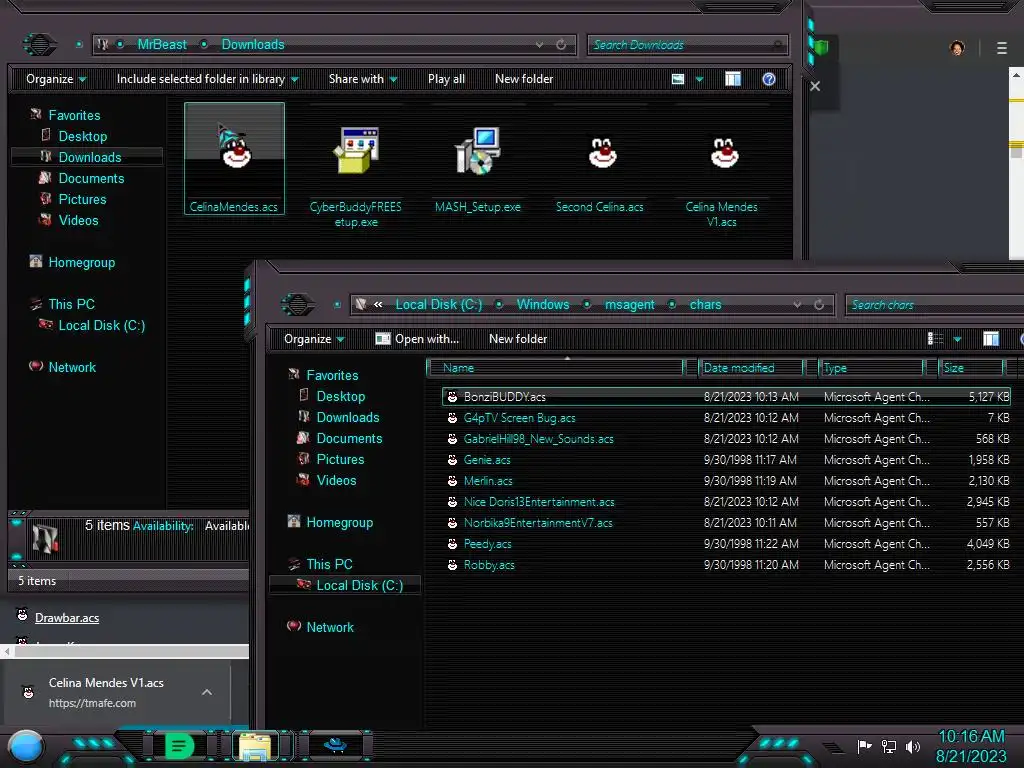Refresh the chars folder address bar
The height and width of the screenshot is (768, 1024).
click(819, 304)
